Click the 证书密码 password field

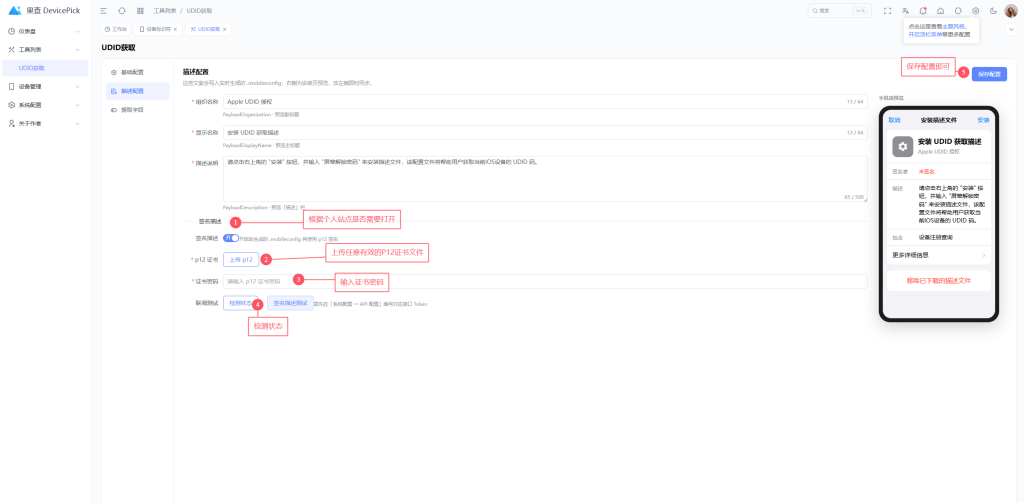545,282
